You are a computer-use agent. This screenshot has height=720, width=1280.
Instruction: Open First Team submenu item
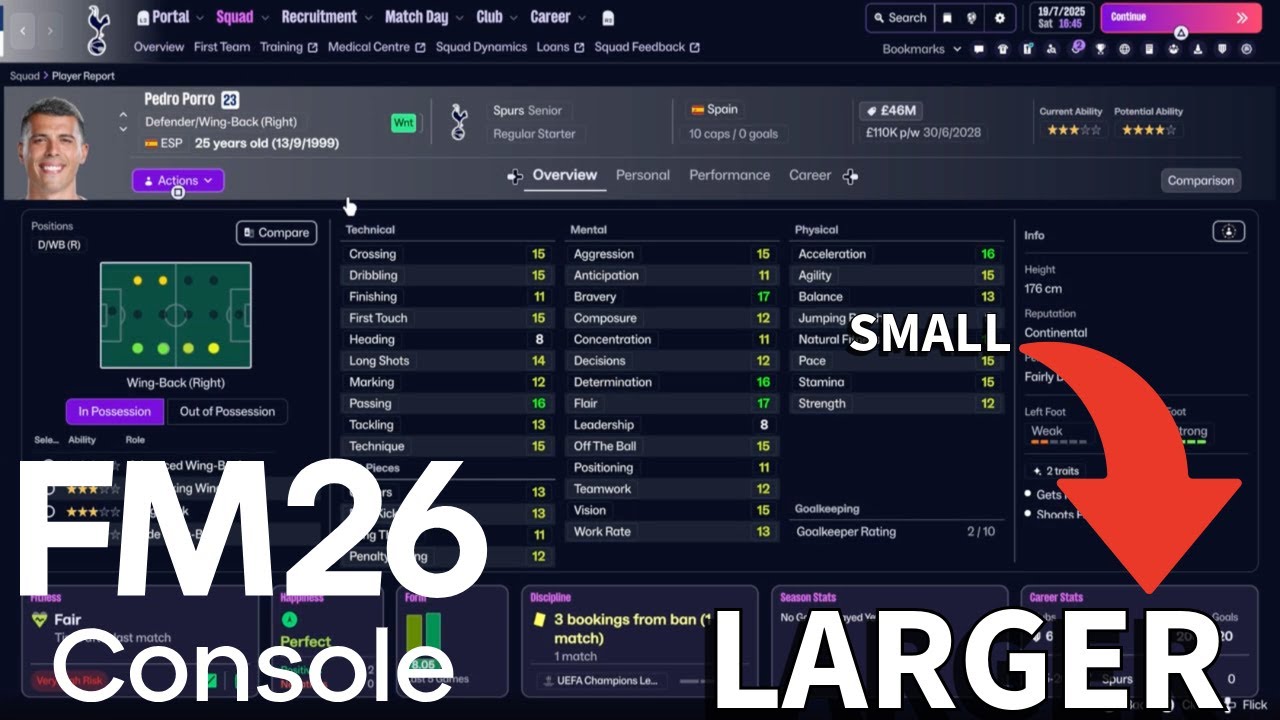[222, 47]
